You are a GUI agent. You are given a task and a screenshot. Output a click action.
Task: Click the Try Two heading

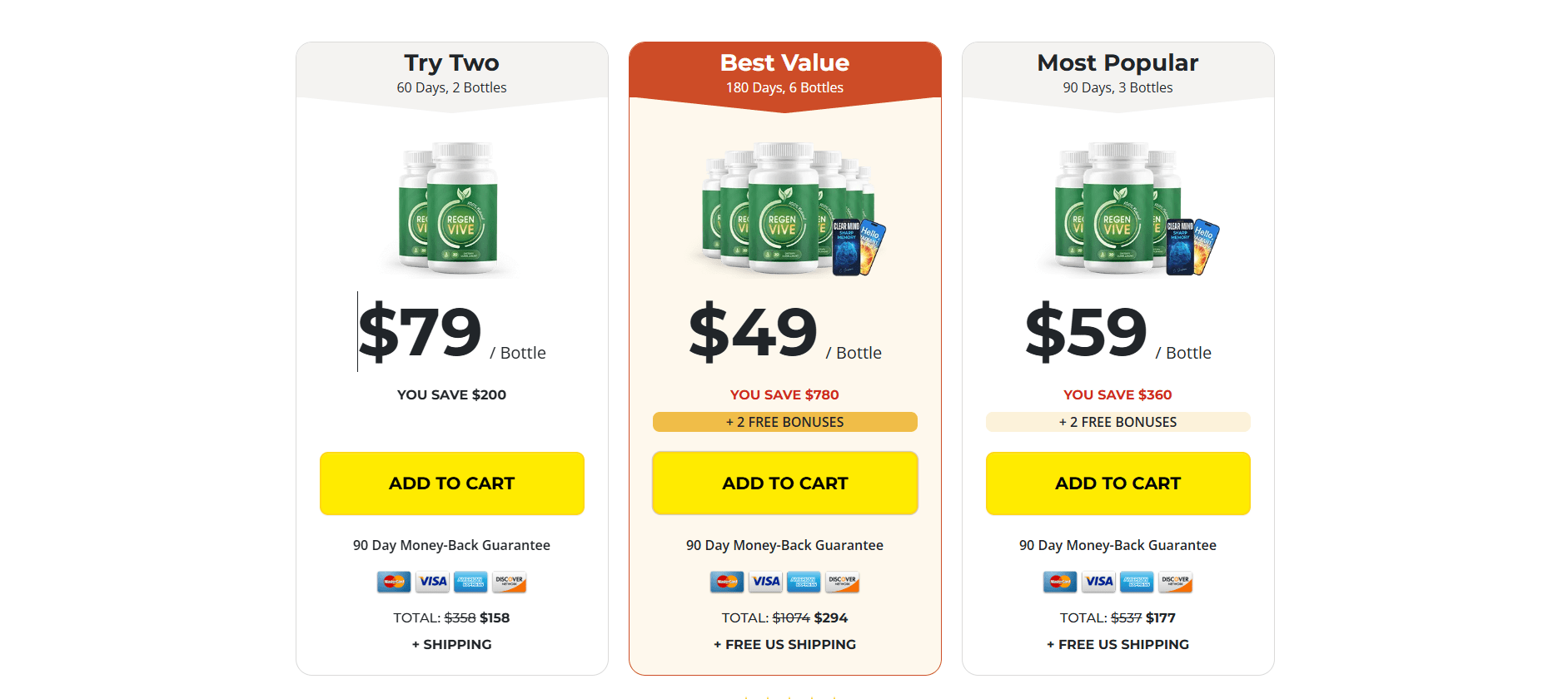pyautogui.click(x=451, y=63)
